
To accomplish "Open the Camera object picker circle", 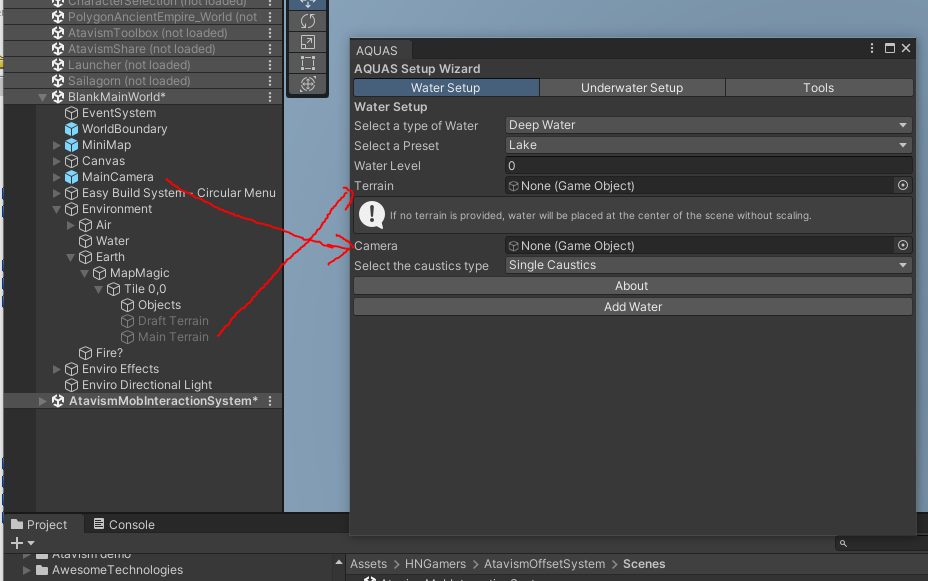I will [903, 245].
